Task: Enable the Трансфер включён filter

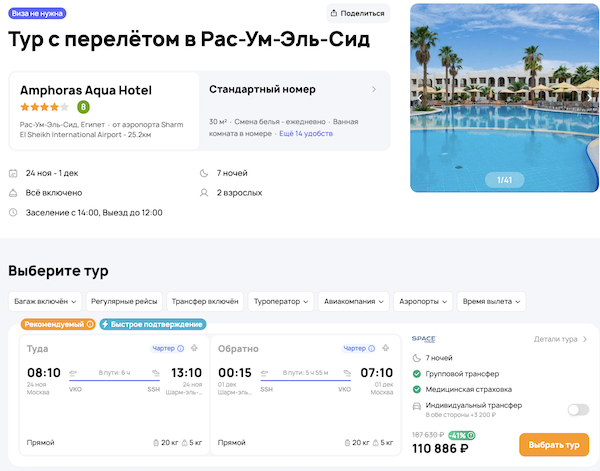Action: click(205, 300)
